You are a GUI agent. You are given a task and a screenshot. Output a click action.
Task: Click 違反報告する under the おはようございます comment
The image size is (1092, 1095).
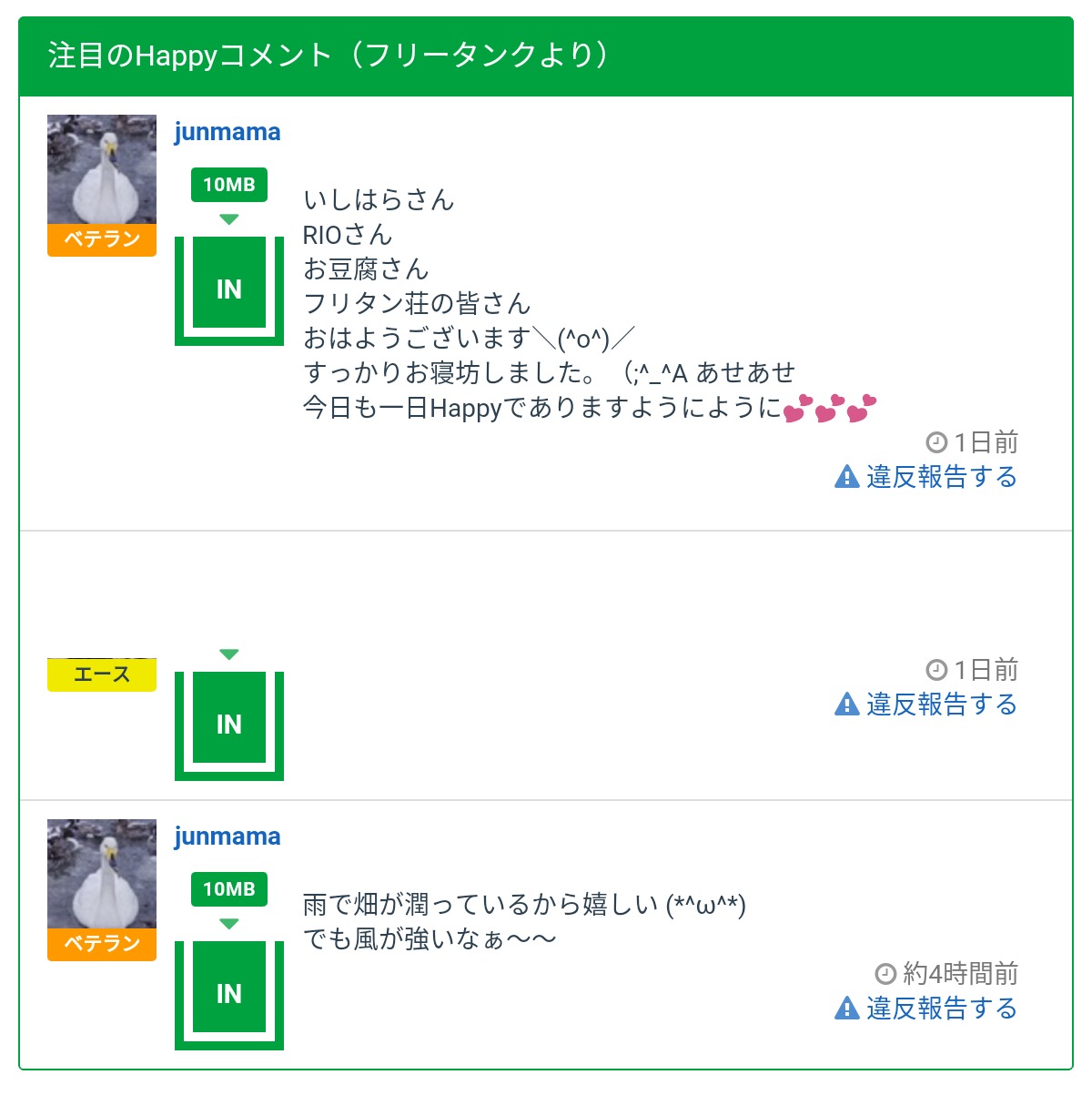(x=941, y=477)
